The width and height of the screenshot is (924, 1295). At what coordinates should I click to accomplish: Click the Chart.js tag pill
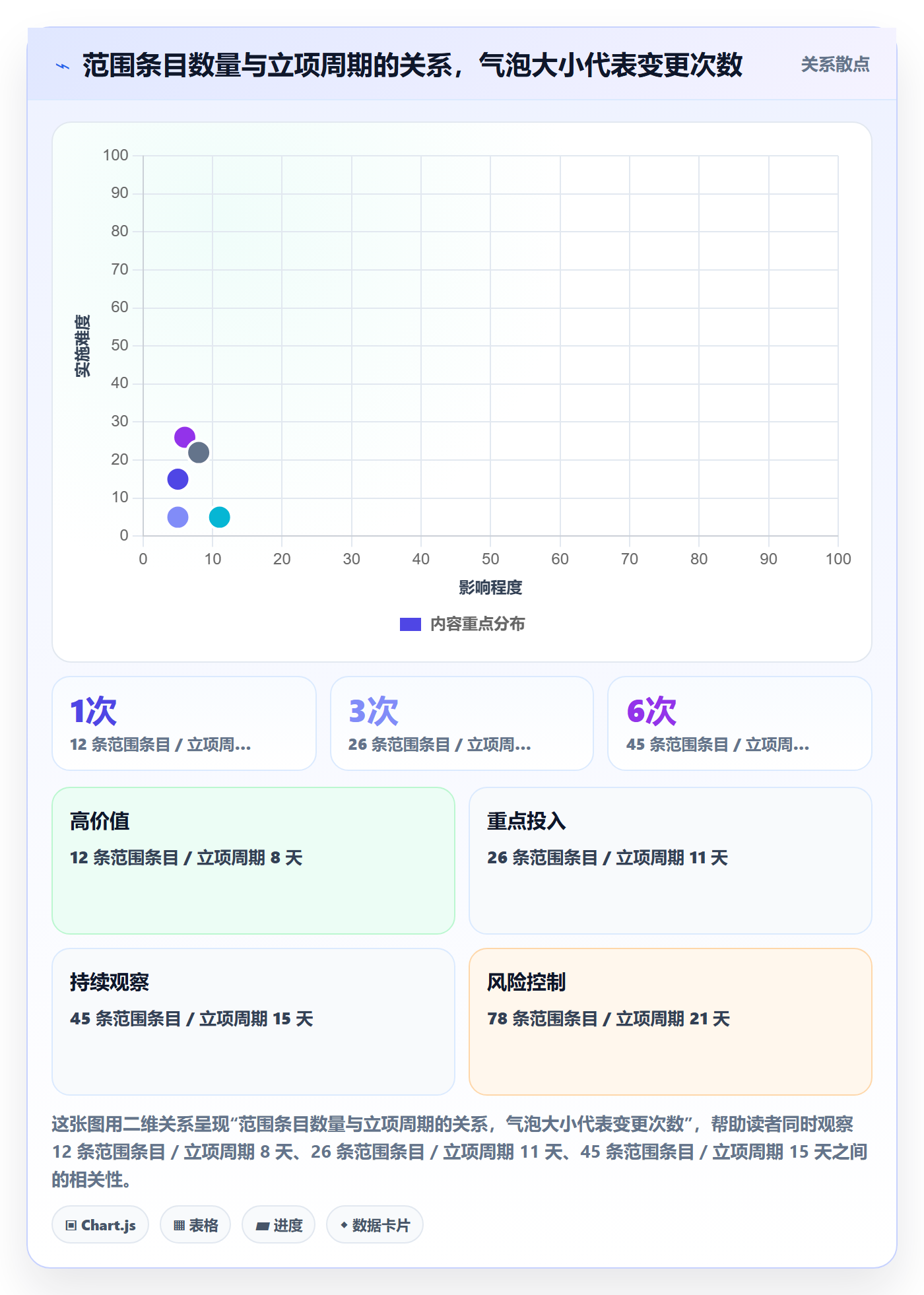coord(100,1225)
